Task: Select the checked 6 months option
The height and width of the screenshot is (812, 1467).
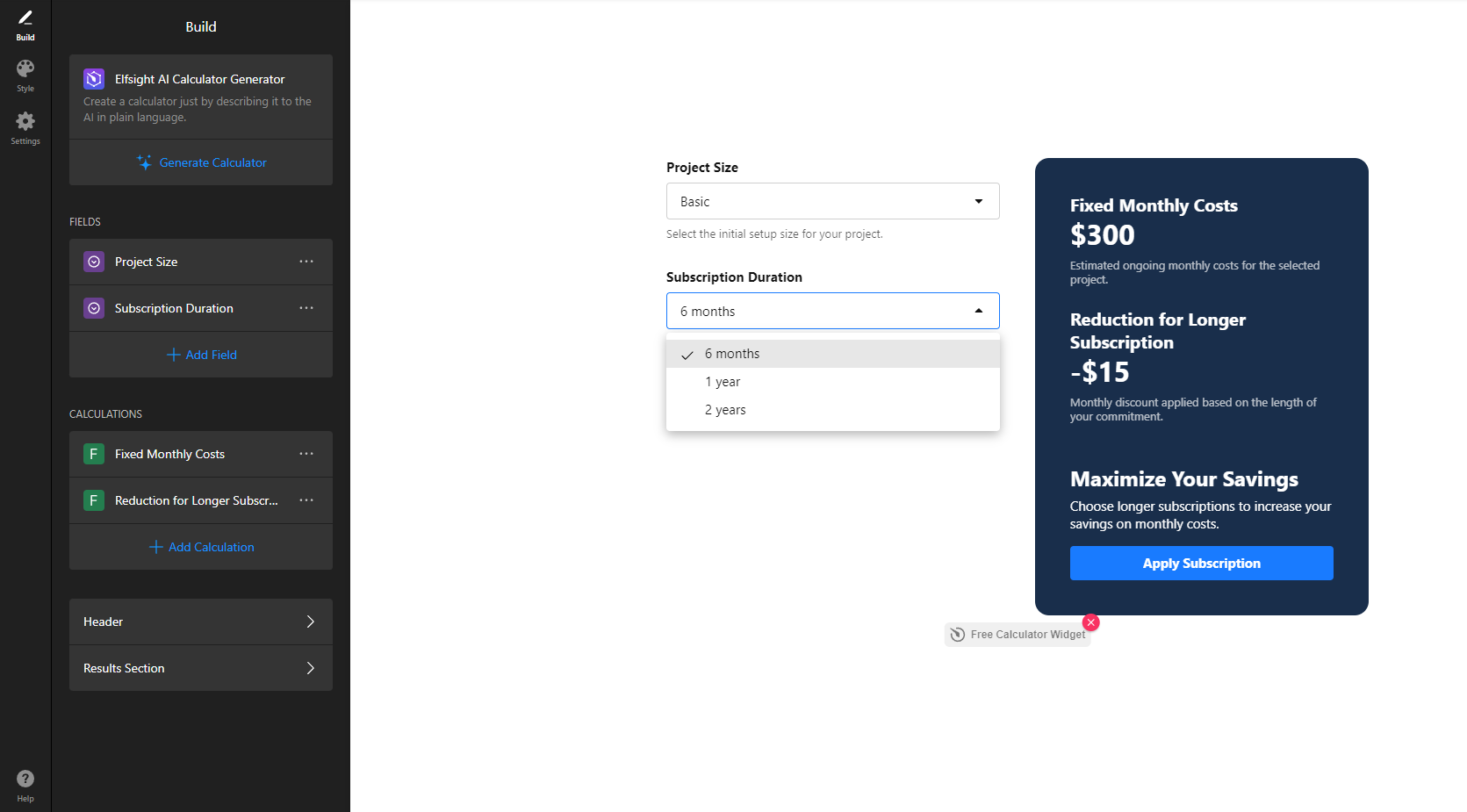Action: coord(832,354)
